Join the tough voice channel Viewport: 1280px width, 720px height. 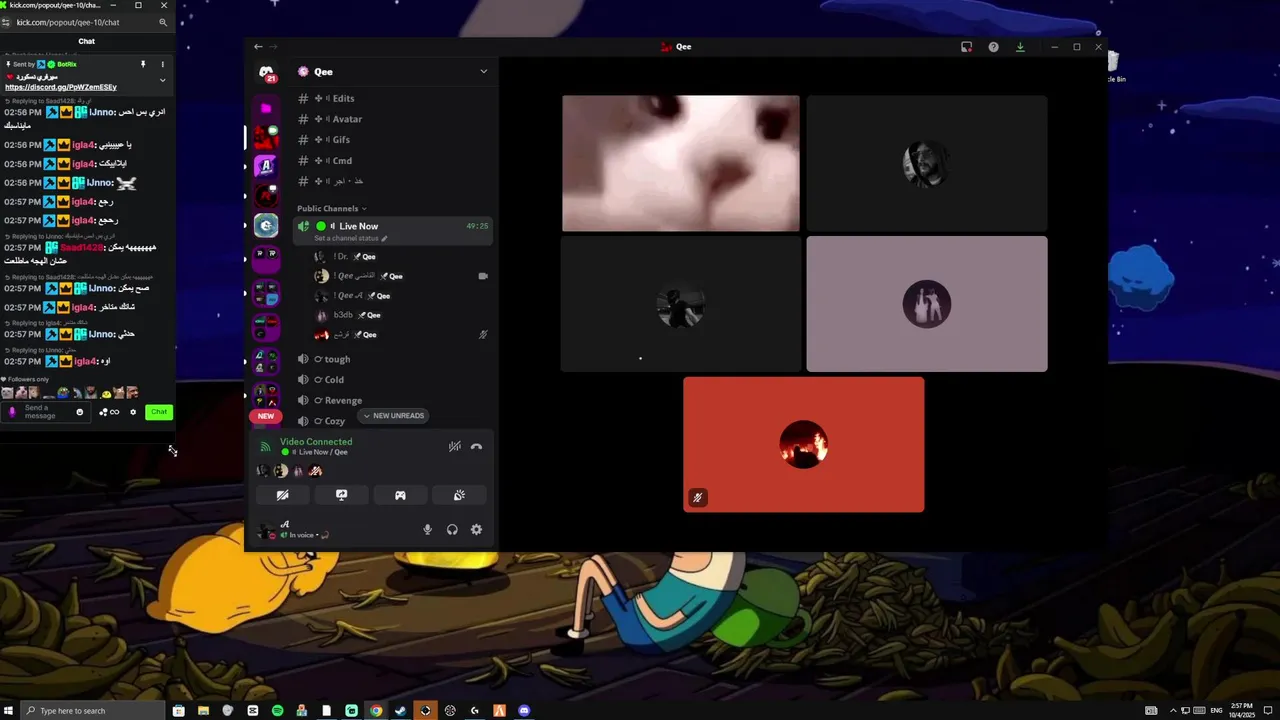coord(392,359)
